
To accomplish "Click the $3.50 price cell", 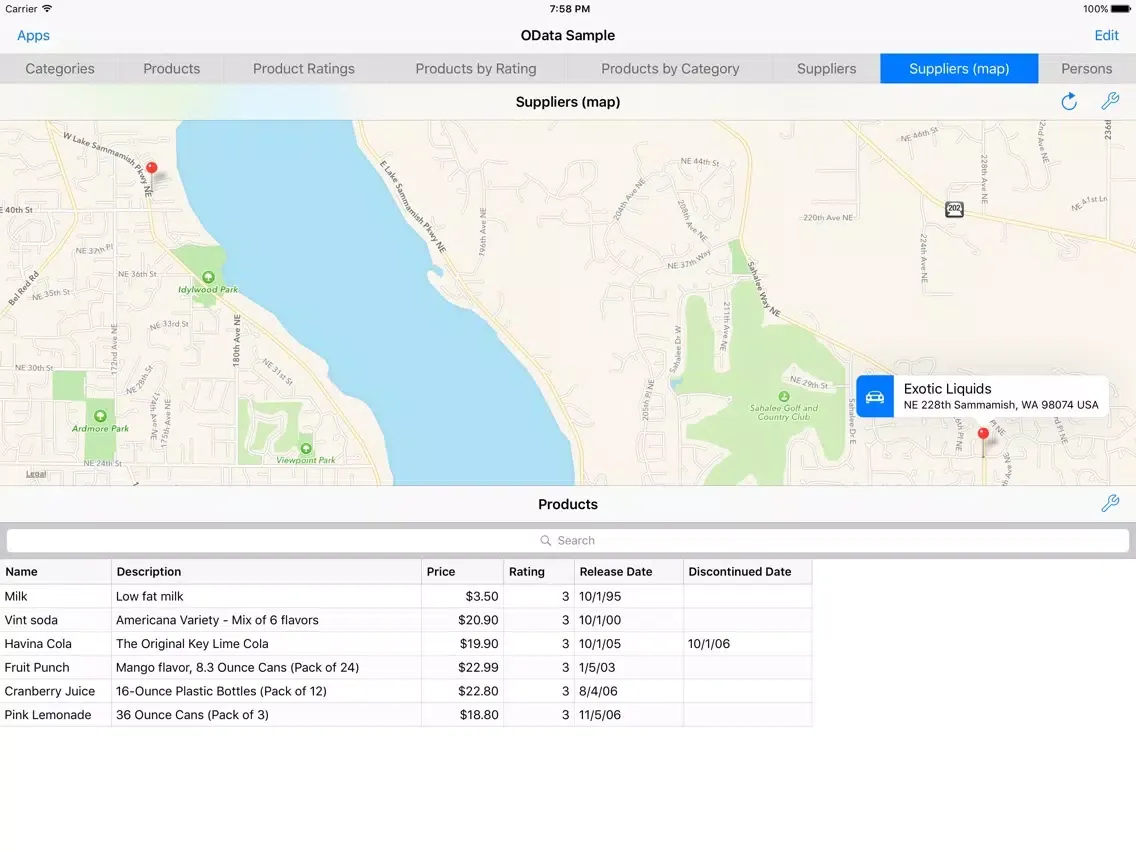I will (x=462, y=596).
